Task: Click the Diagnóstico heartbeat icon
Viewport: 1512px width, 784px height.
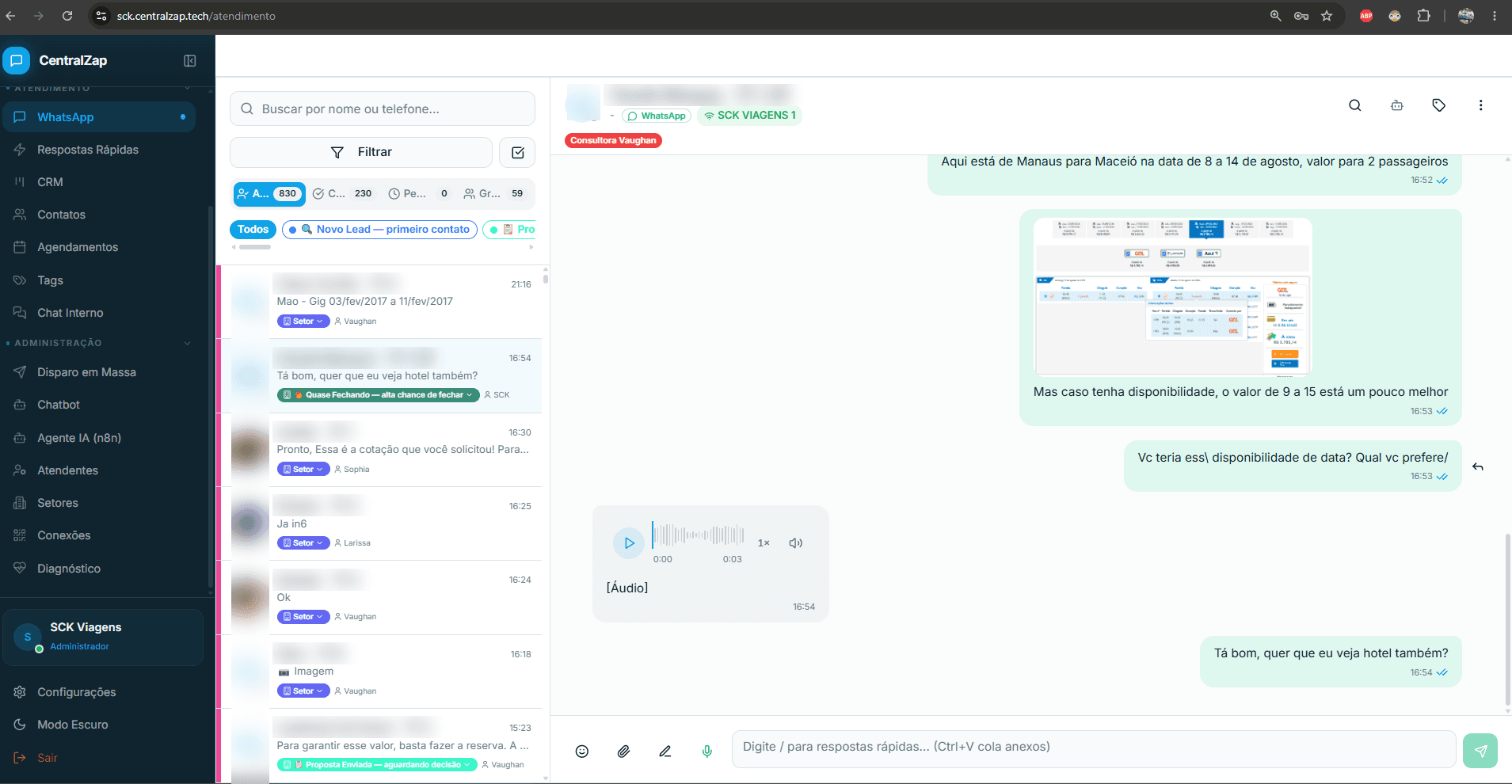Action: pyautogui.click(x=20, y=569)
